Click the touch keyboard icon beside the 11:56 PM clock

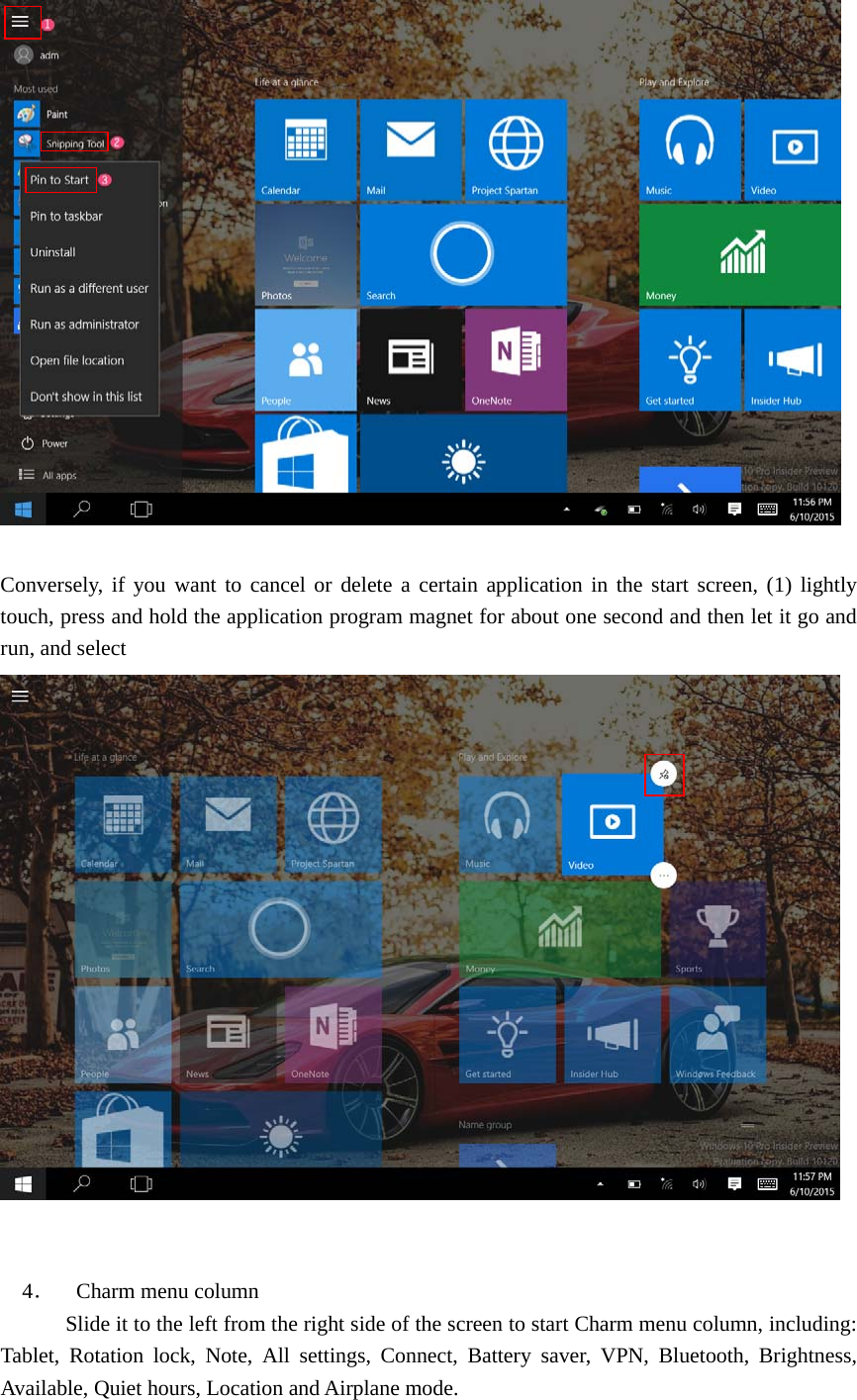767,510
